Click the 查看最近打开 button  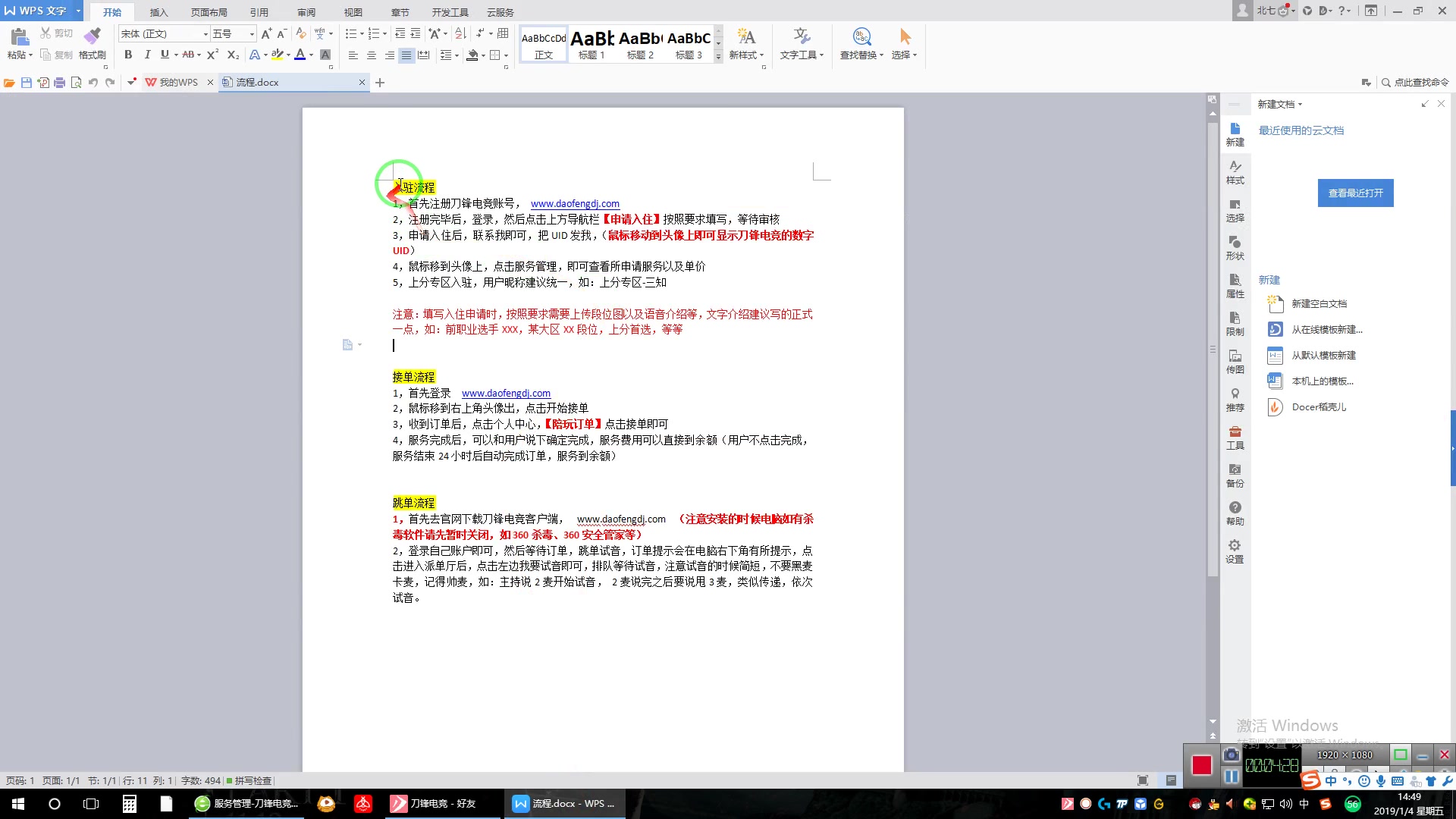click(1355, 193)
